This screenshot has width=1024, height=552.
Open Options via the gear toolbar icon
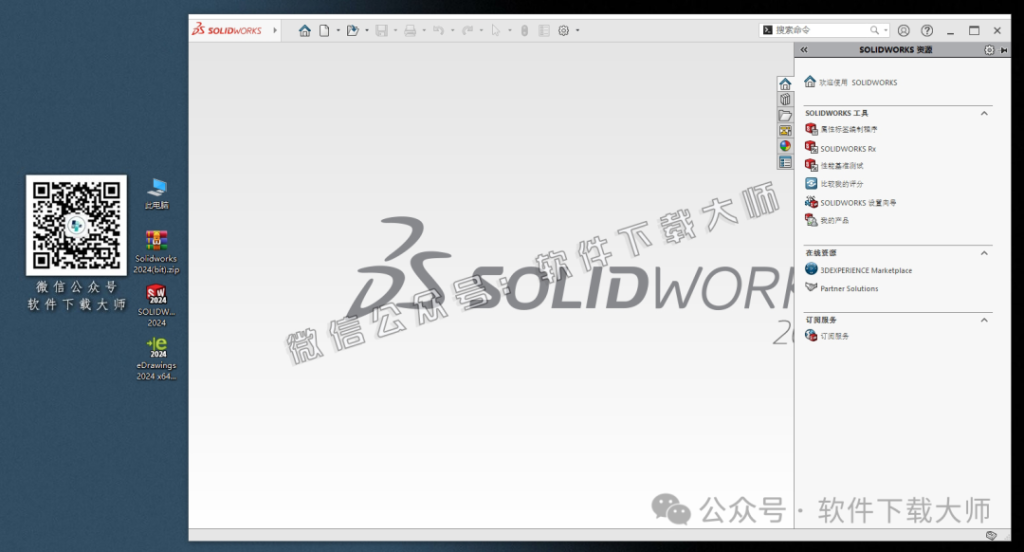(x=564, y=31)
